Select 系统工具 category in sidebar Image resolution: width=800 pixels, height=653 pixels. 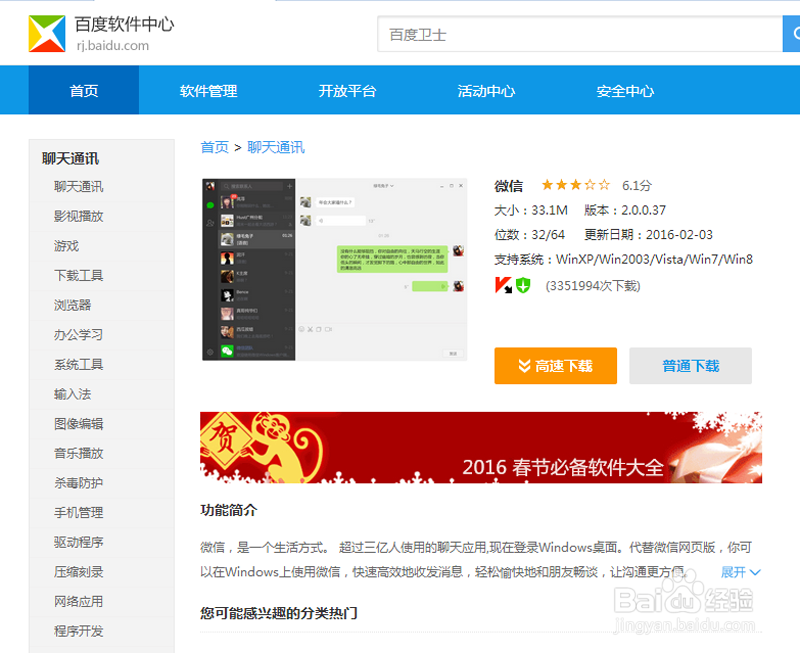(x=79, y=364)
